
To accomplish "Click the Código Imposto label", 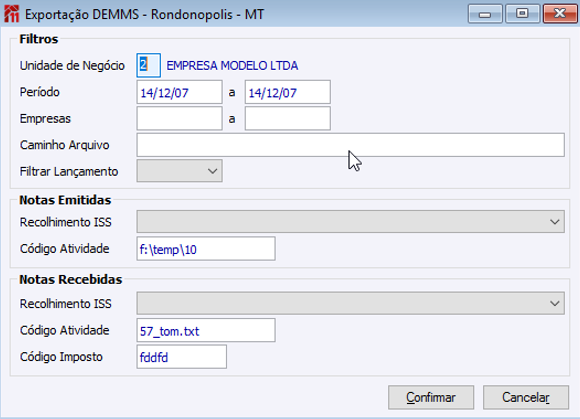I will [x=61, y=357].
